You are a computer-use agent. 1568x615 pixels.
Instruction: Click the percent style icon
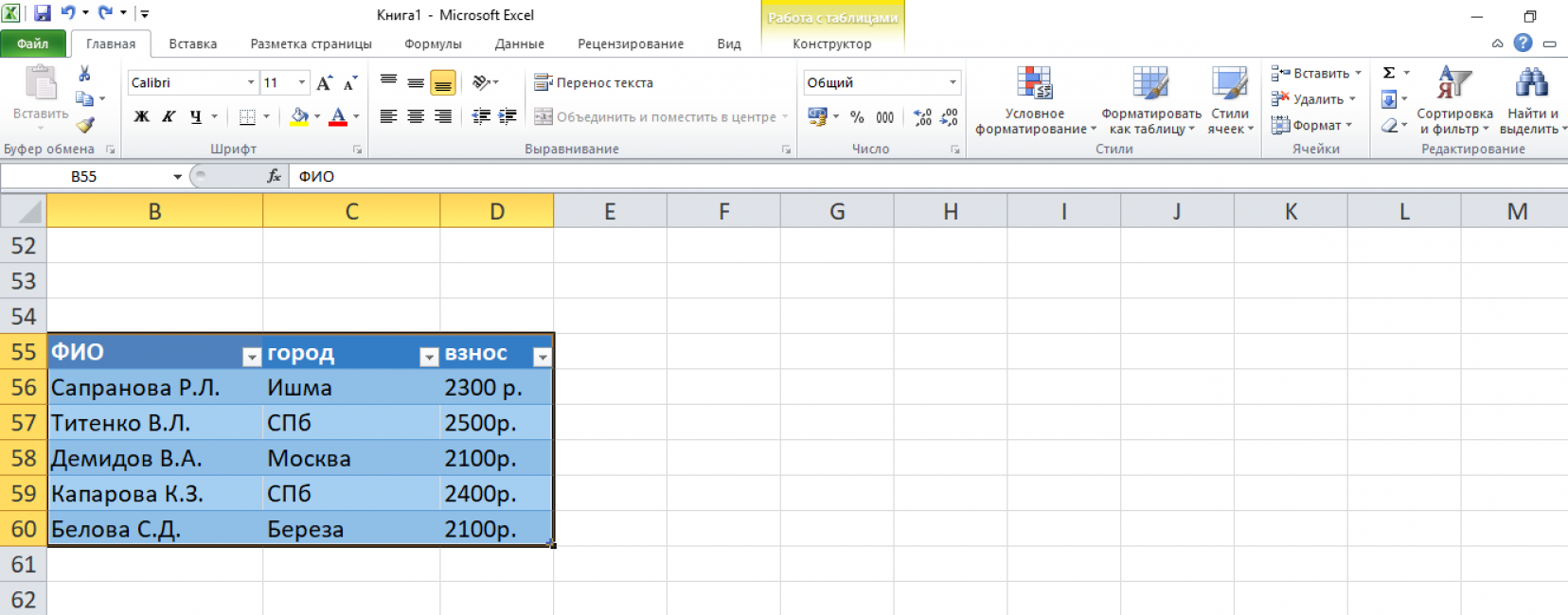[x=857, y=117]
